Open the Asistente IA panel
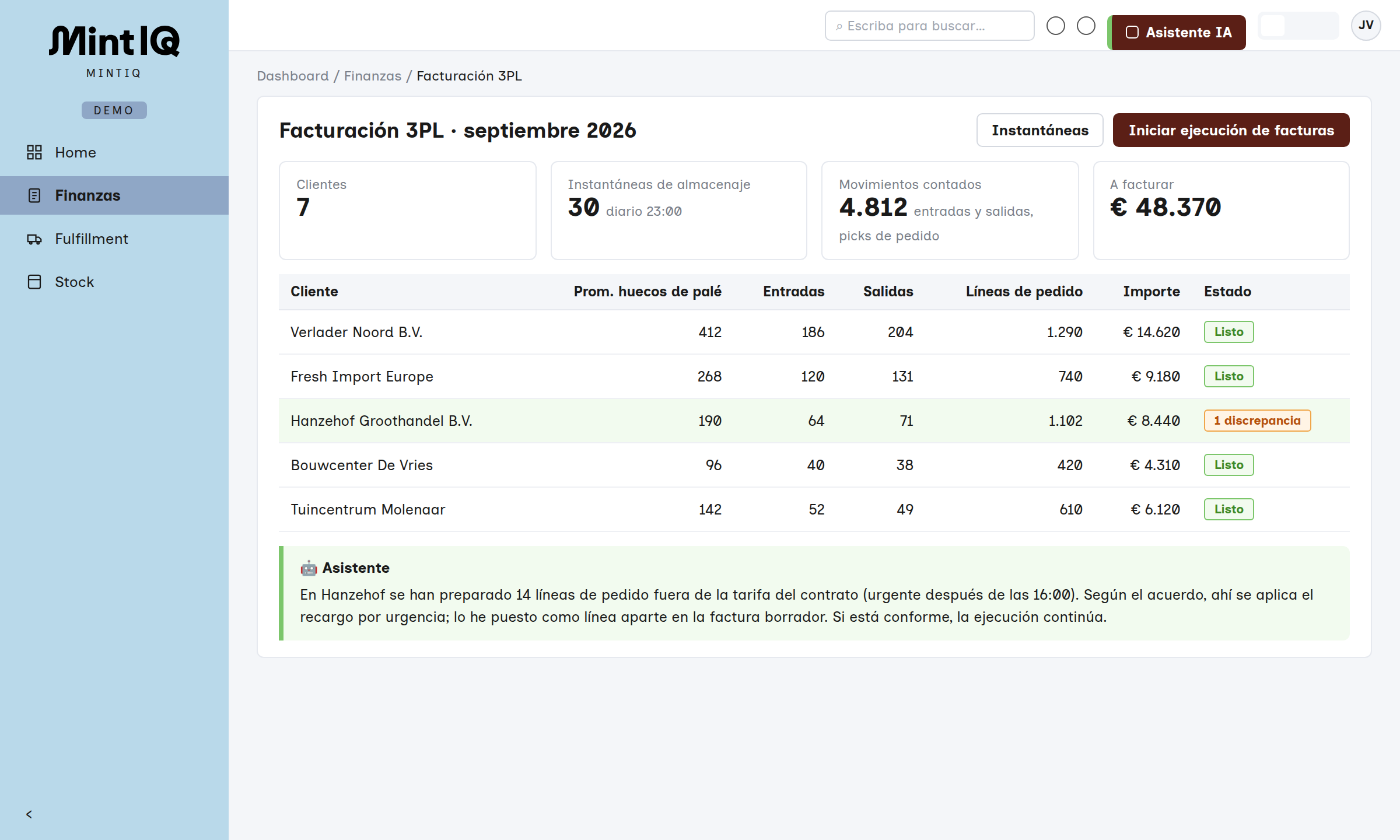1400x840 pixels. coord(1177,33)
